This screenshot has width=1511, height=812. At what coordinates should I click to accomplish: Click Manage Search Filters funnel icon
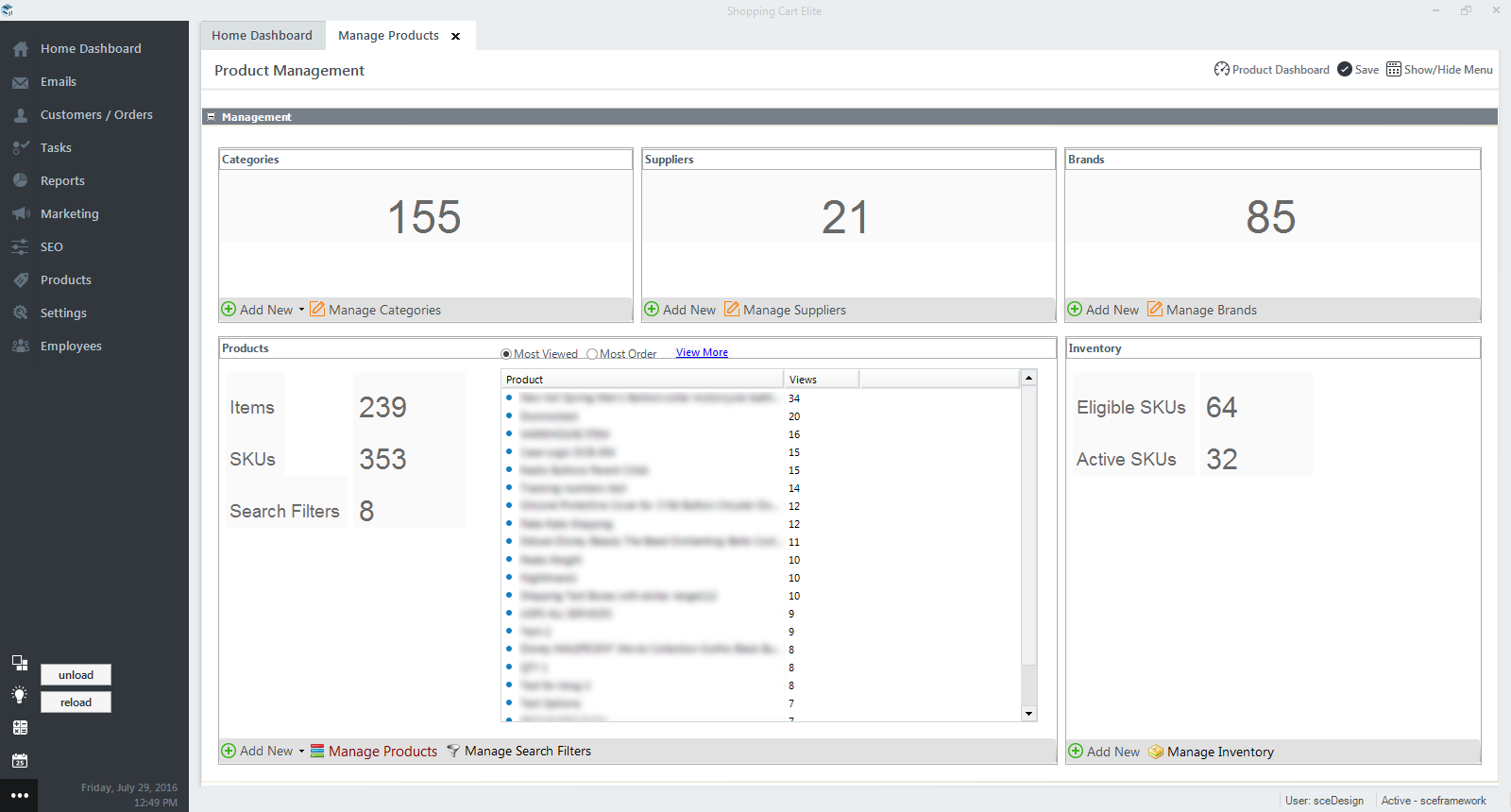click(453, 751)
